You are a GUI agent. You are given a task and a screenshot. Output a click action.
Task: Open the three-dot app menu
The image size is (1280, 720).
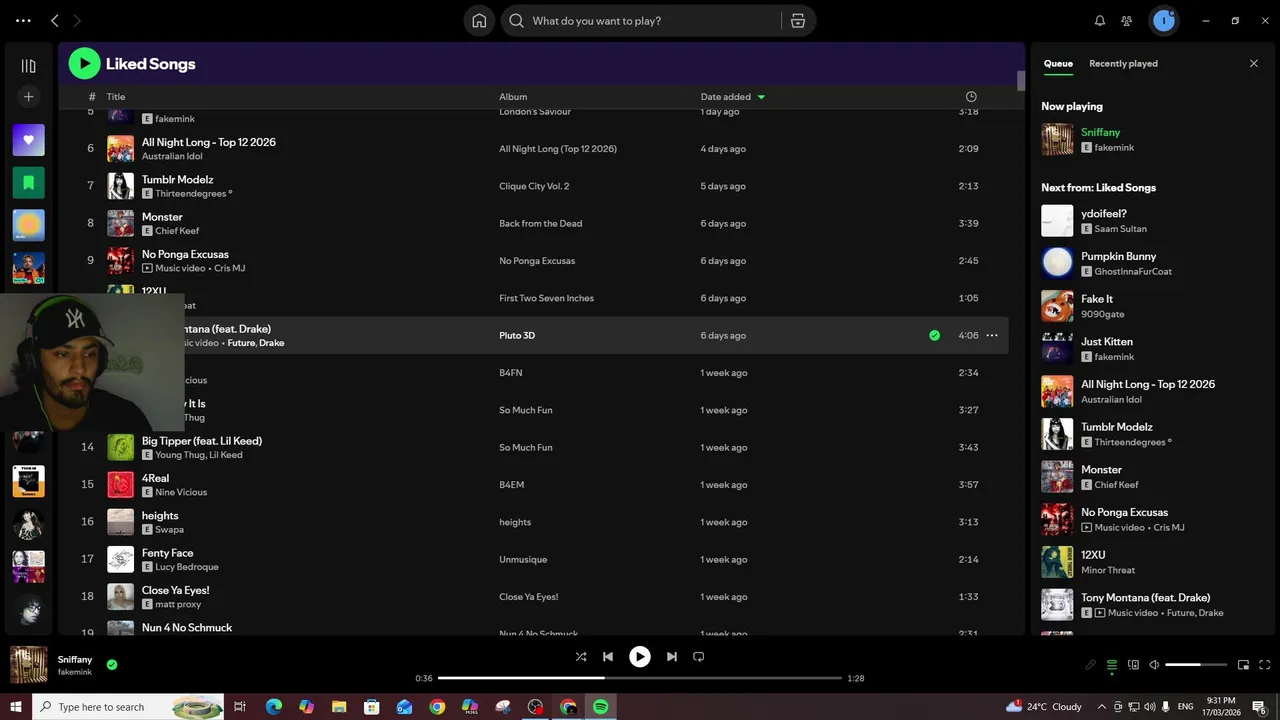pos(23,21)
